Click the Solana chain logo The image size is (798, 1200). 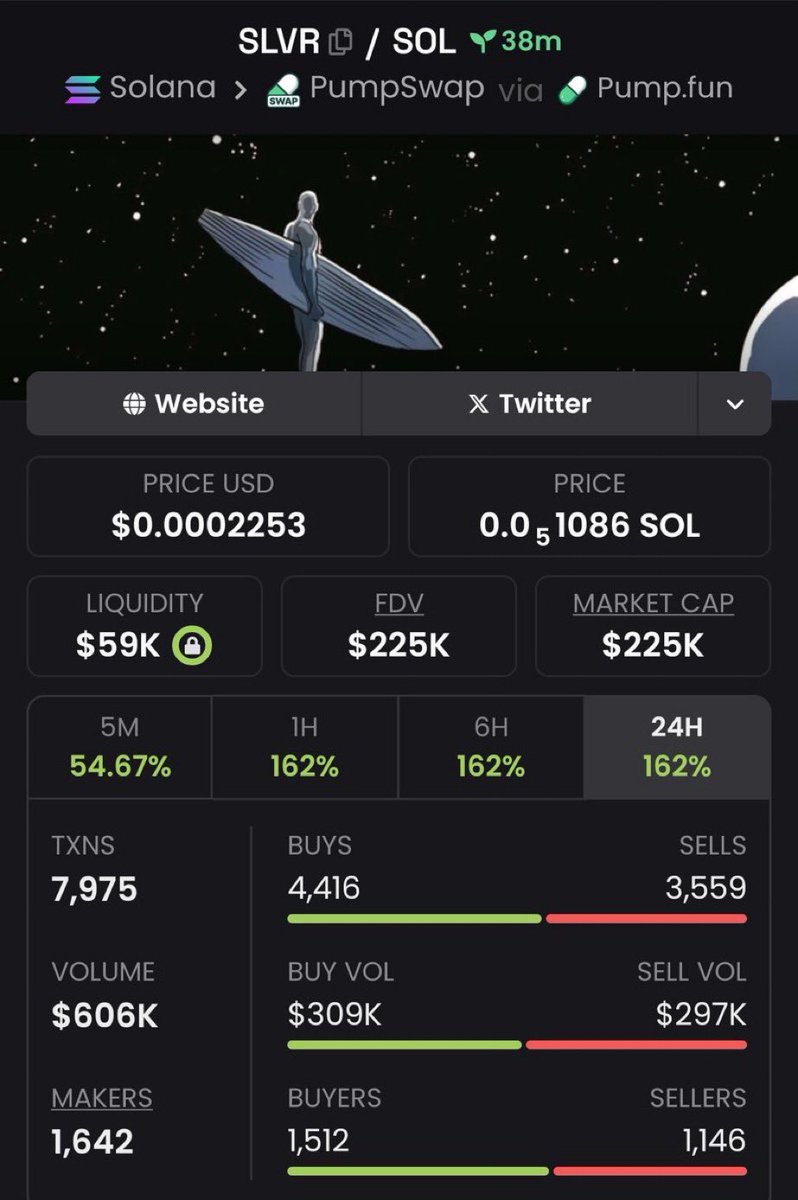pos(82,89)
